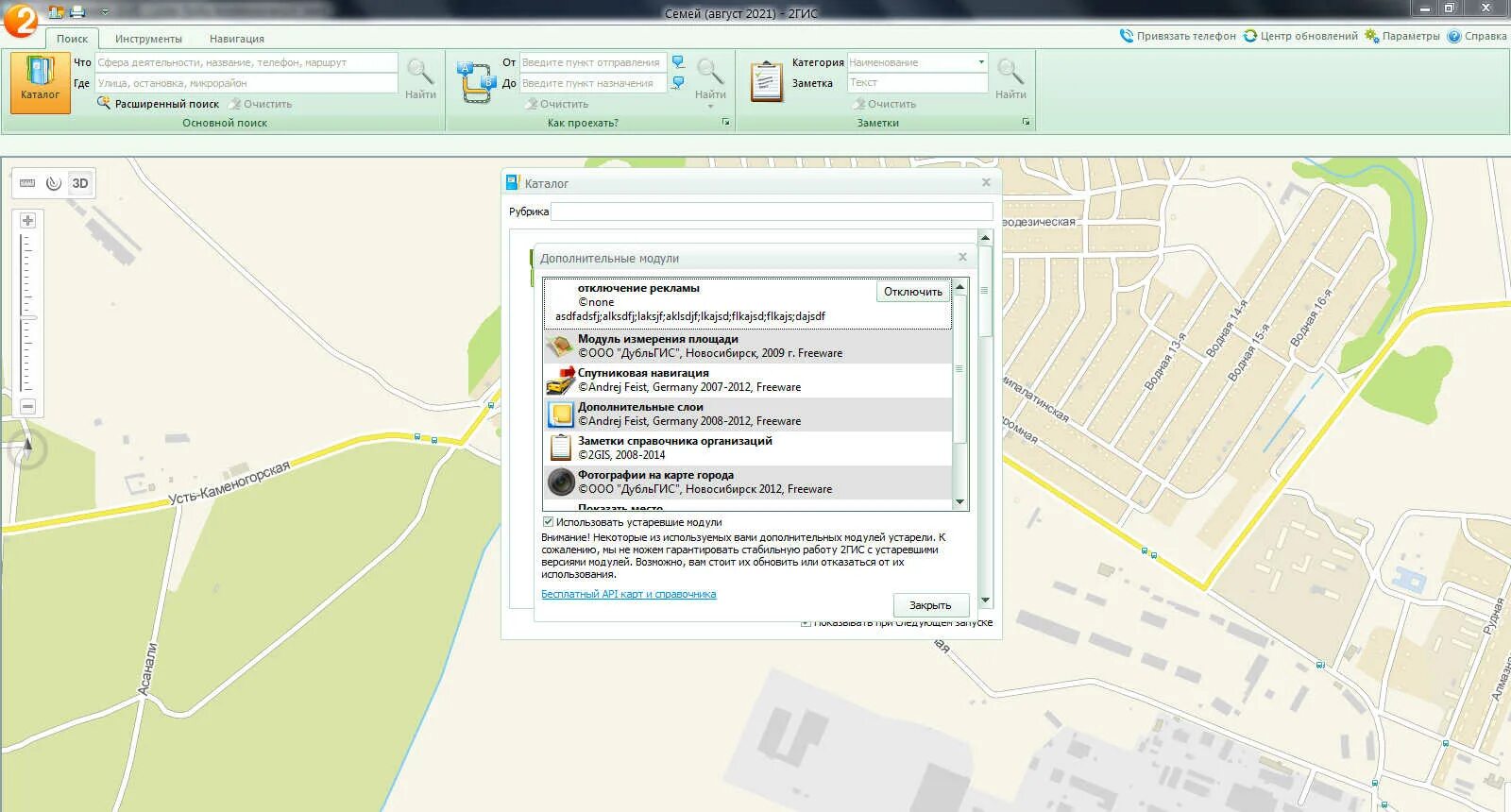Open the 2GIS round application menu logo
1511x812 pixels.
coord(20,19)
